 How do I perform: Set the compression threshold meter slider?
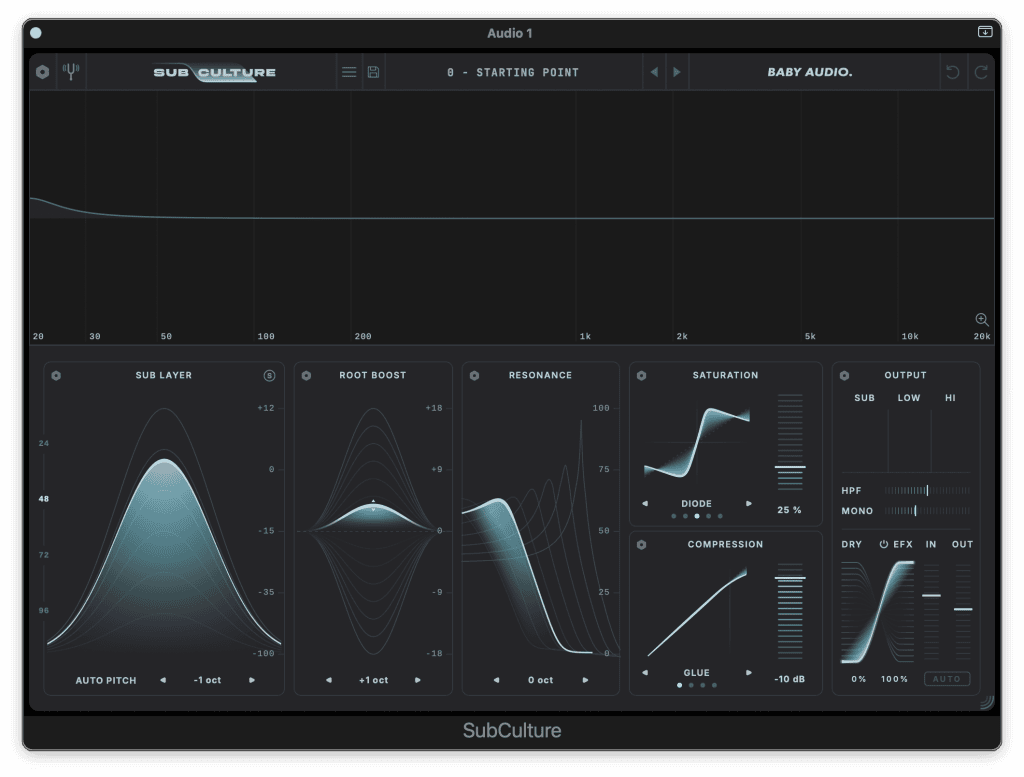tap(790, 611)
